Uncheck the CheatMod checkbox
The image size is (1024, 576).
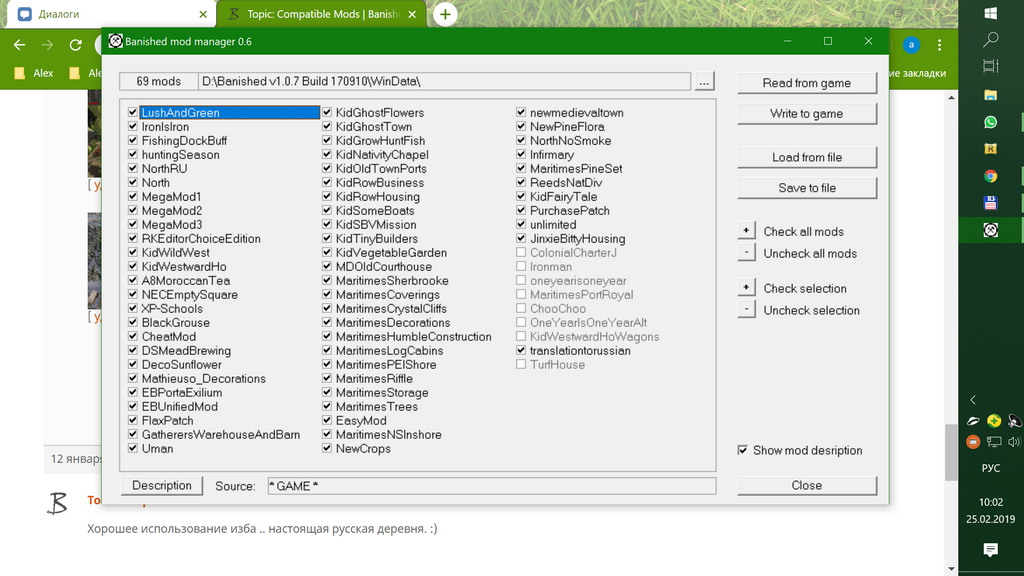click(x=133, y=336)
